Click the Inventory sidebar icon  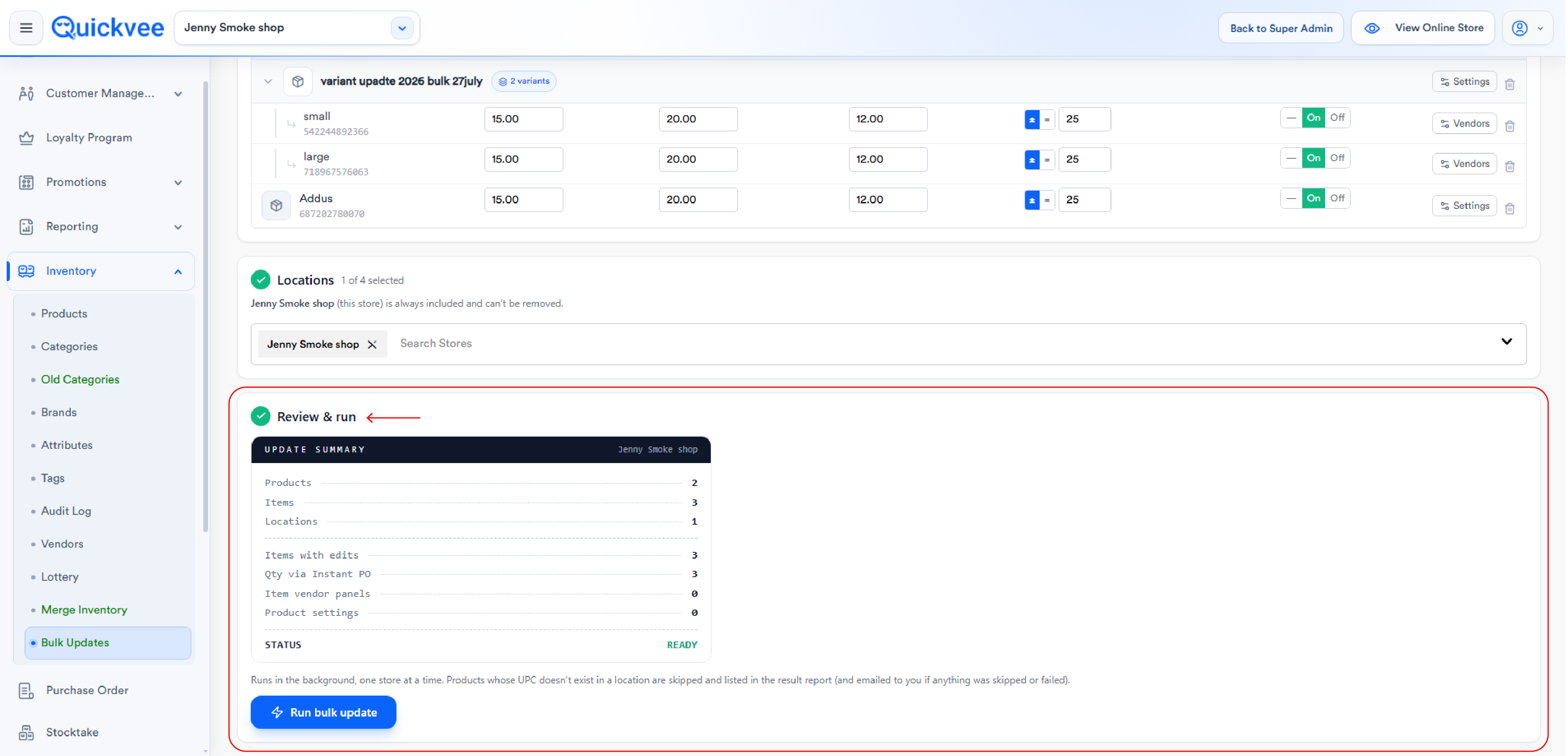point(26,271)
